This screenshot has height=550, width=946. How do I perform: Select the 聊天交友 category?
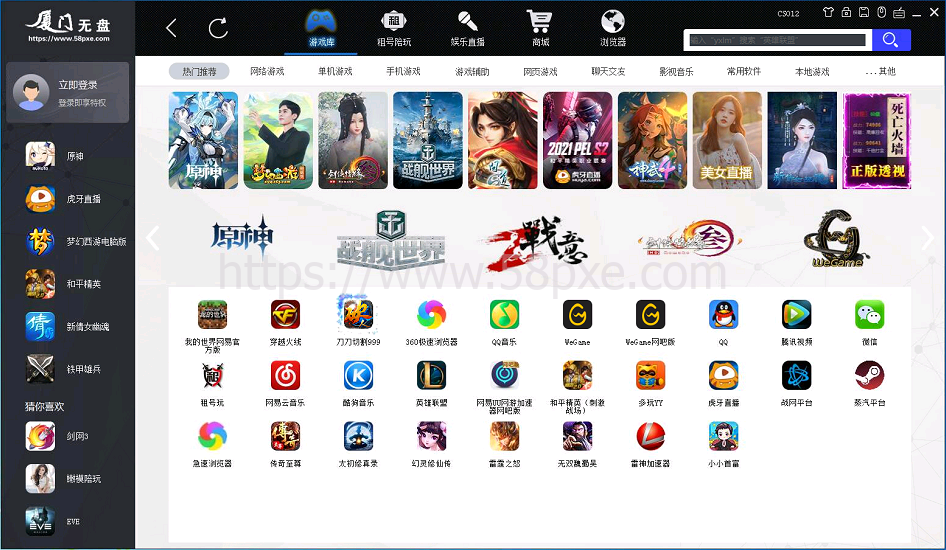click(608, 72)
